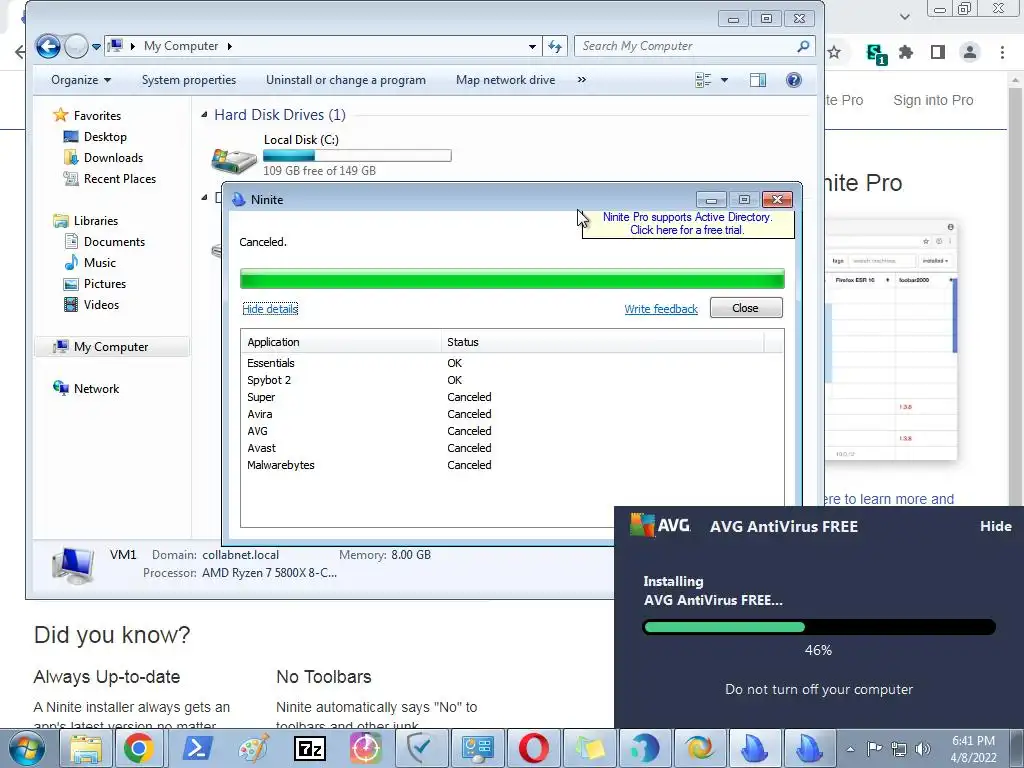Screen dimensions: 1024x768
Task: Open Recent Places in navigation pane
Action: 109,178
